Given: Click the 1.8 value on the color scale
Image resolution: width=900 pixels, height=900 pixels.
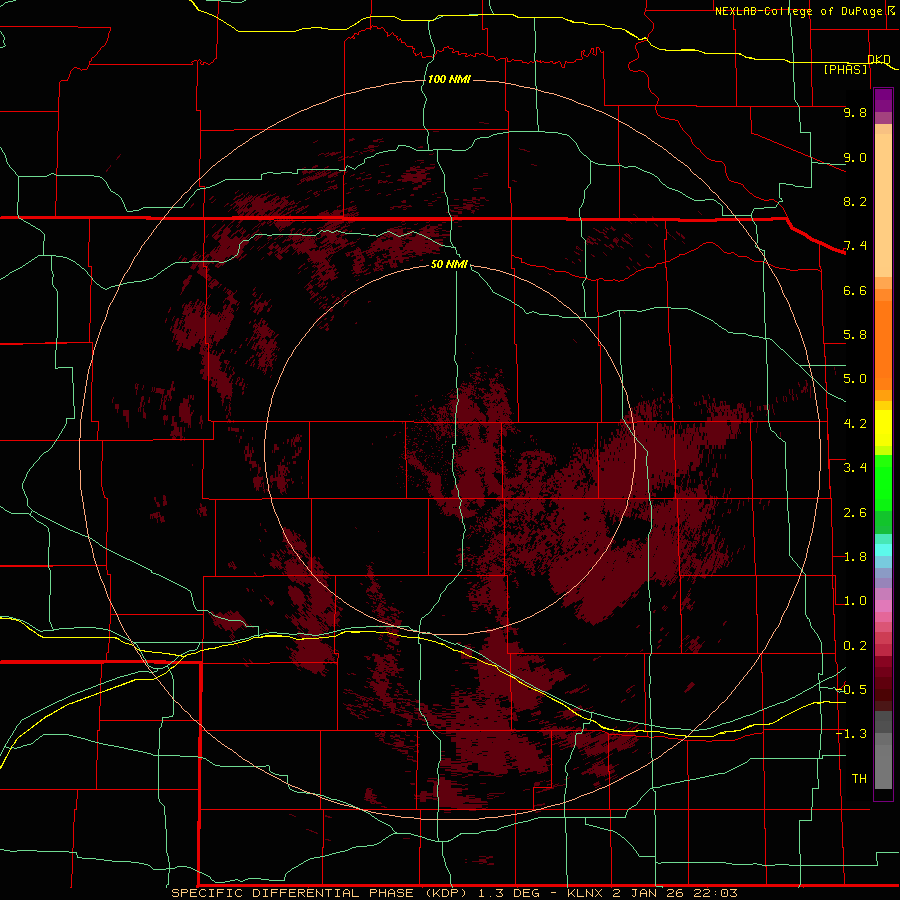Looking at the screenshot, I should pyautogui.click(x=855, y=557).
